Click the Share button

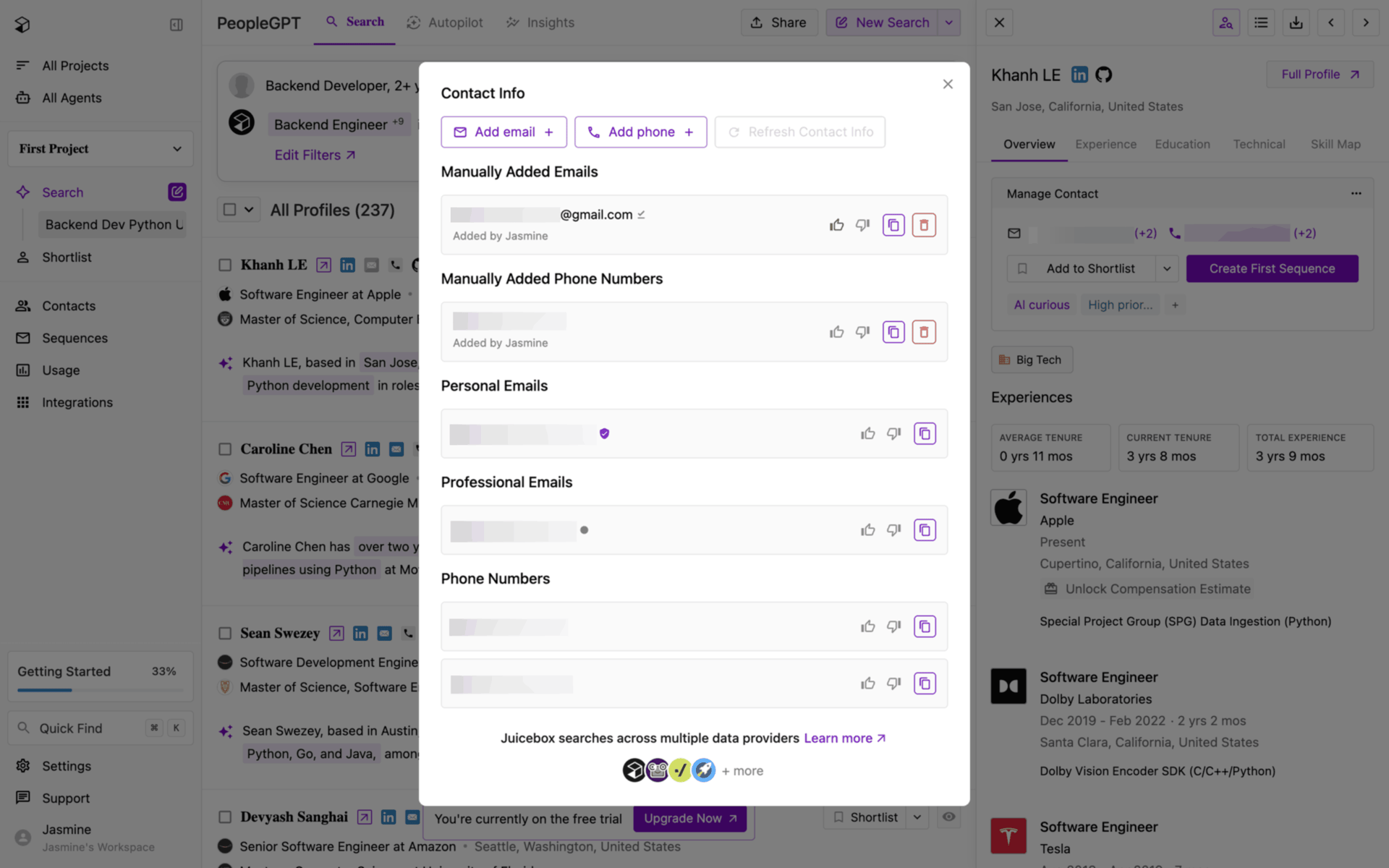point(778,22)
